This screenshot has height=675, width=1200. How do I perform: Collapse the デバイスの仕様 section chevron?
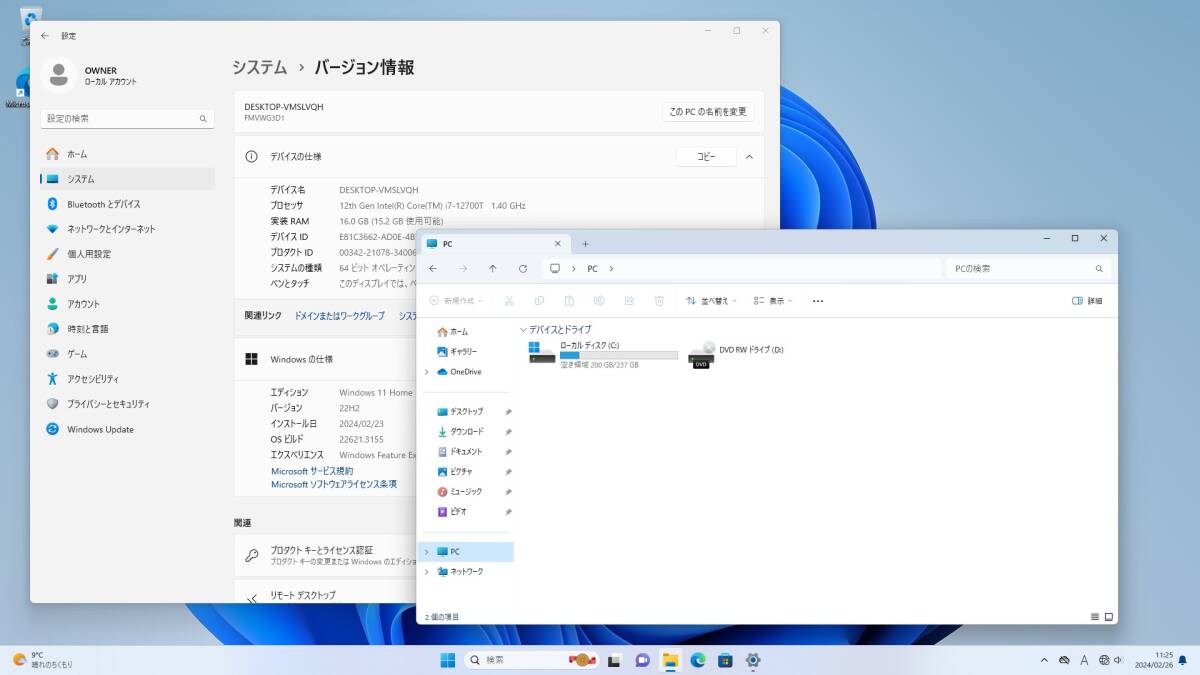click(749, 156)
